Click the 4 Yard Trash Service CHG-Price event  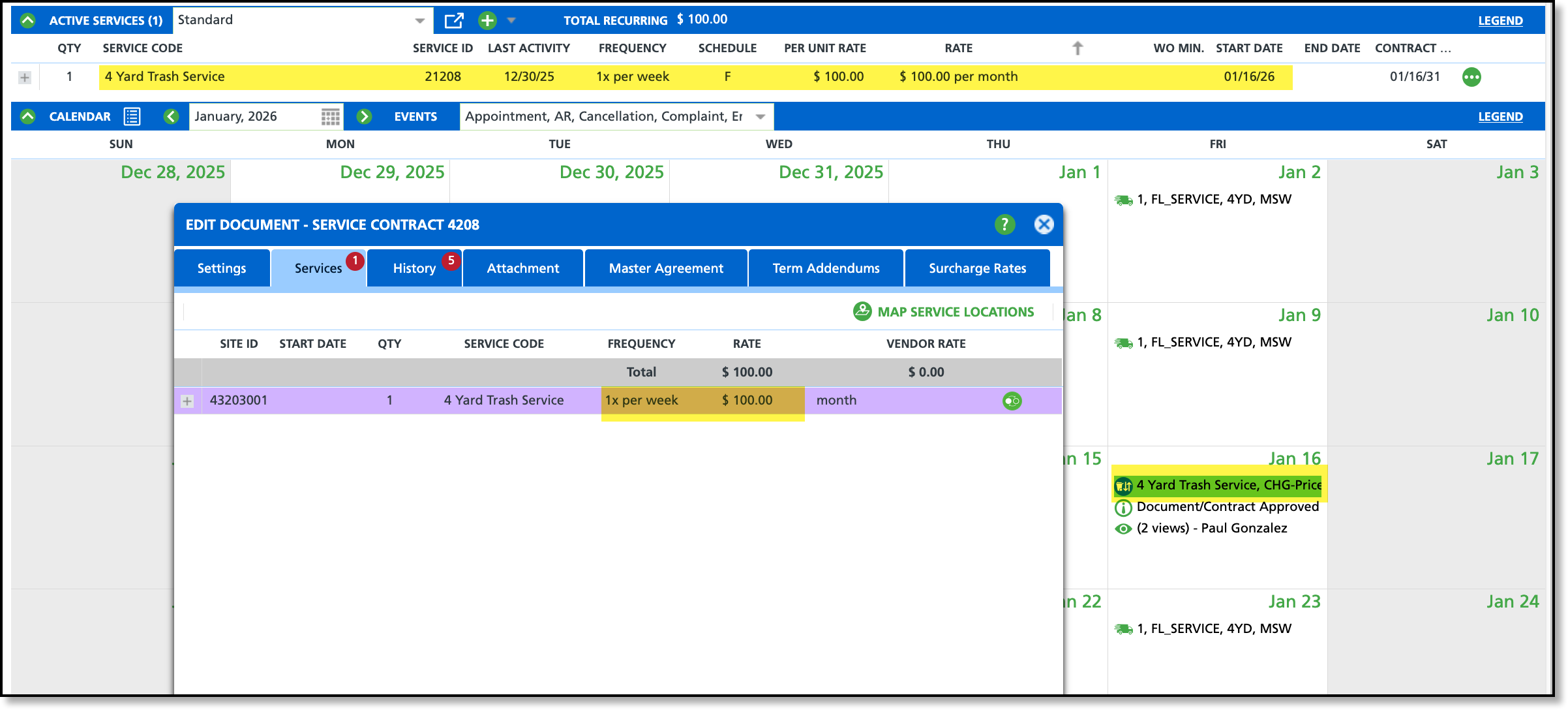[1217, 486]
